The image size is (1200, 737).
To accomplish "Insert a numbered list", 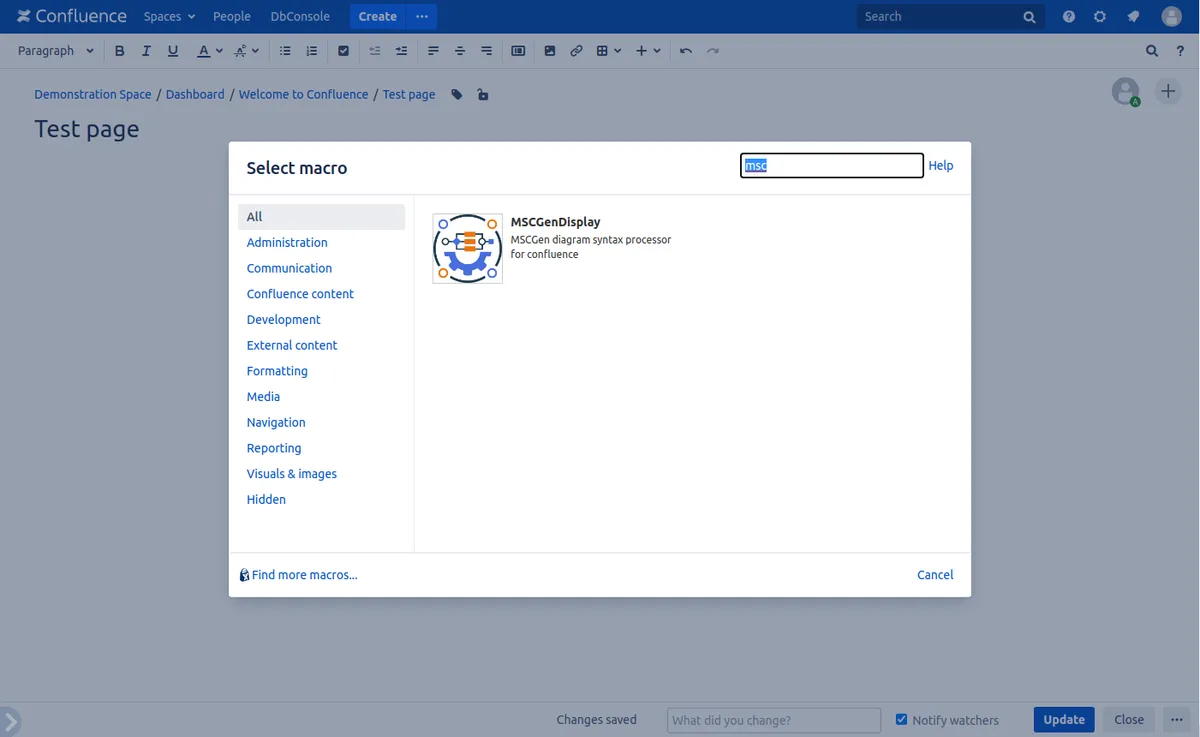I will (311, 51).
